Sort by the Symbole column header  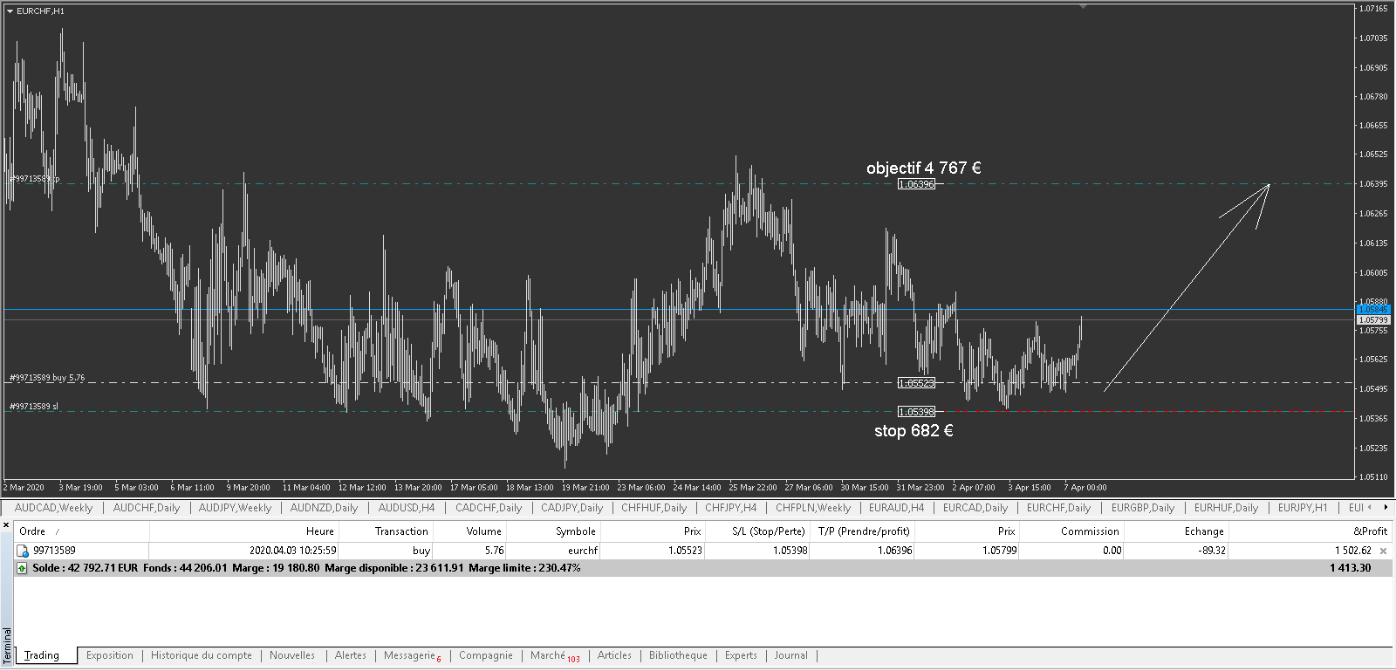pyautogui.click(x=553, y=531)
